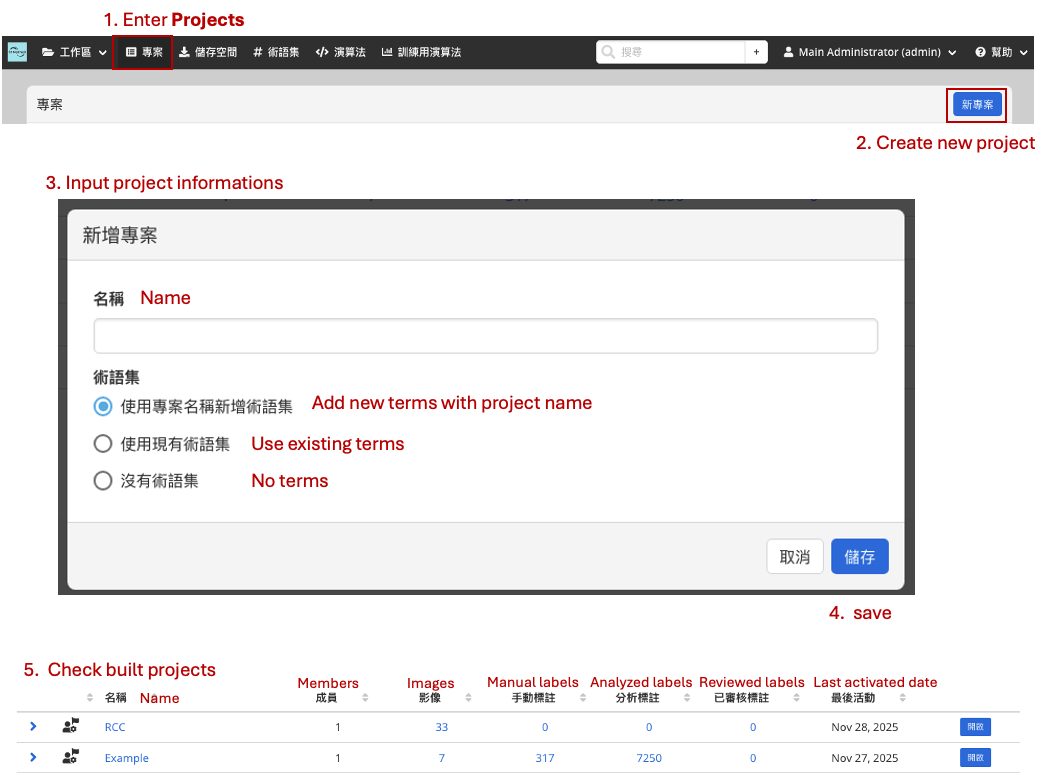1038x781 pixels.
Task: Expand the Main Administrator account menu
Action: tap(869, 52)
